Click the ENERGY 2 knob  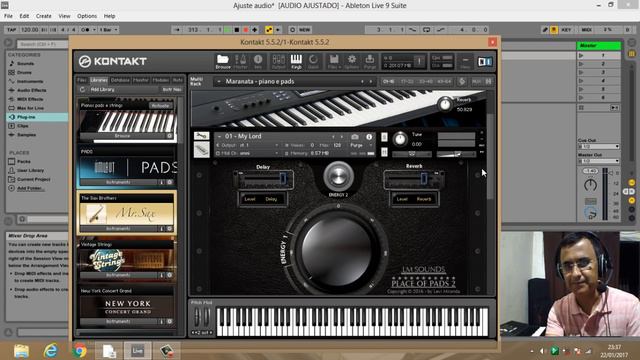338,176
